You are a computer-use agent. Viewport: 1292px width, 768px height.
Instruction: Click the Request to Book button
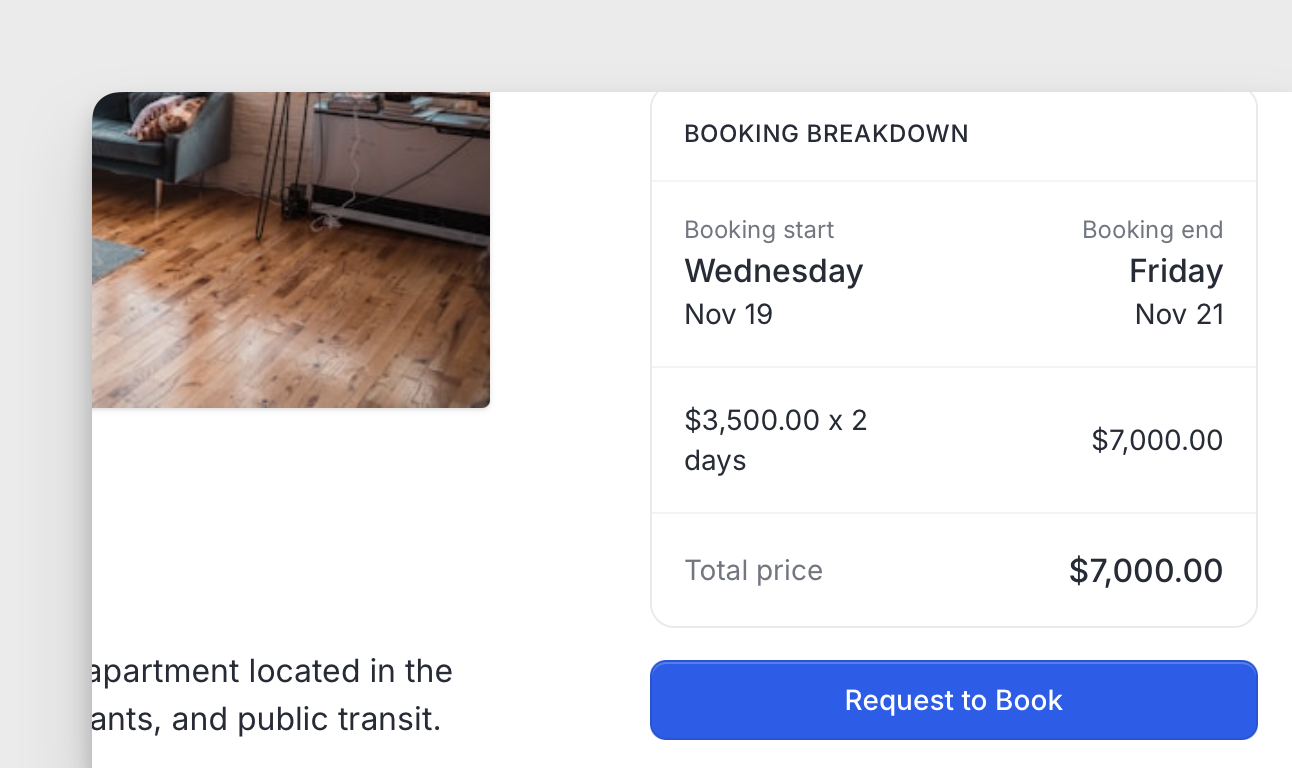[x=953, y=700]
